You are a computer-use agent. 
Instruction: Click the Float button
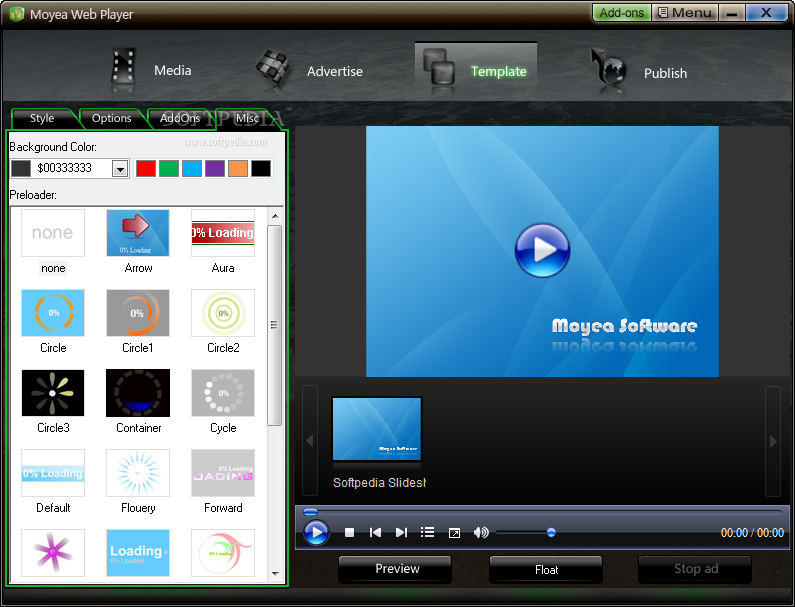tap(546, 569)
